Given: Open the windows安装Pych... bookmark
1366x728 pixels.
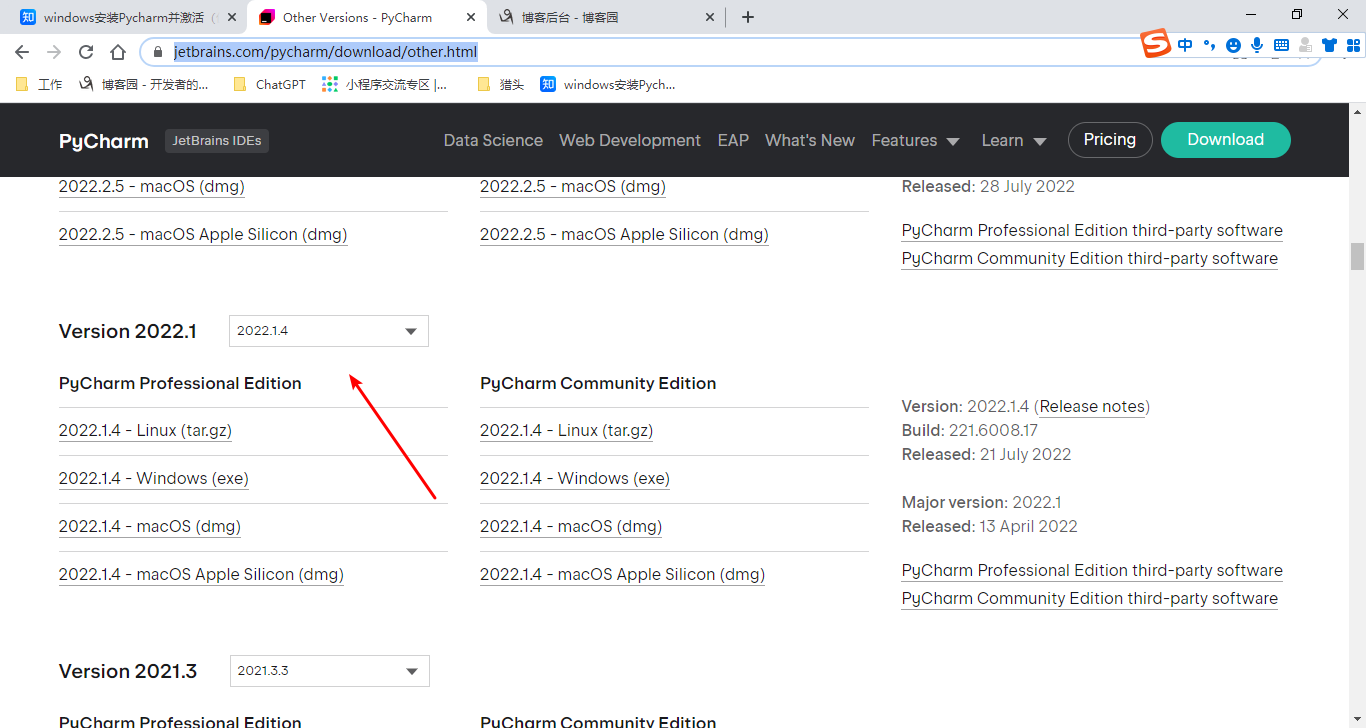Looking at the screenshot, I should click(x=608, y=85).
